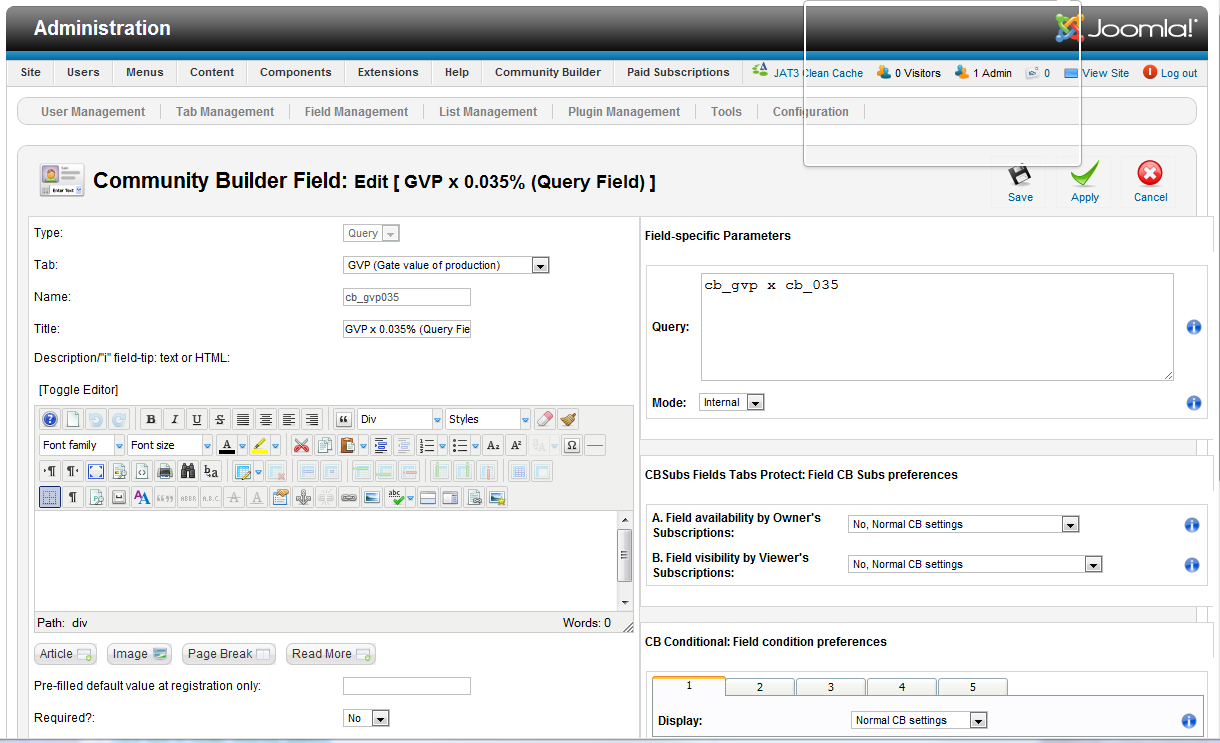Open the Tab dropdown showing GVP
The height and width of the screenshot is (743, 1220).
pyautogui.click(x=446, y=265)
